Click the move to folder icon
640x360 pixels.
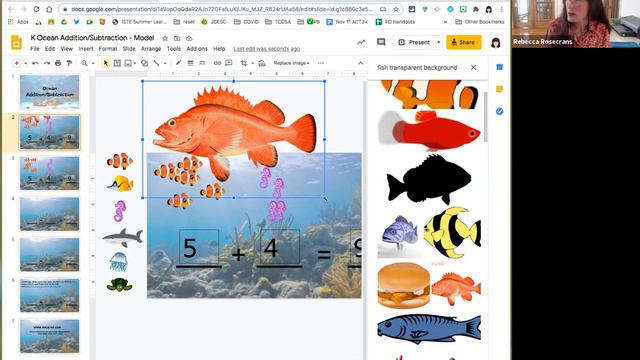tap(177, 38)
